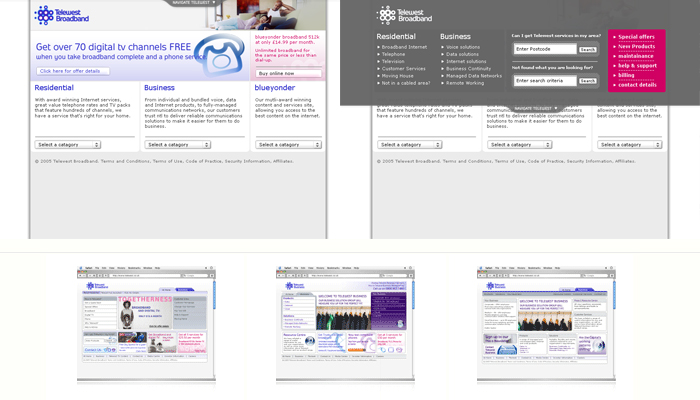Click the 'Buy online now' button
Viewport: 700px width, 400px height.
(x=288, y=73)
